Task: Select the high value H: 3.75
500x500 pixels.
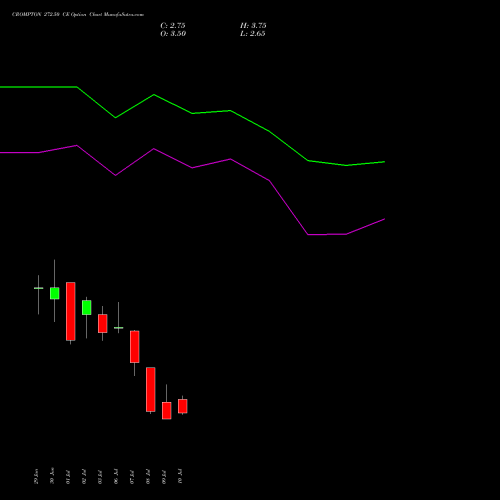Action: [x=253, y=26]
